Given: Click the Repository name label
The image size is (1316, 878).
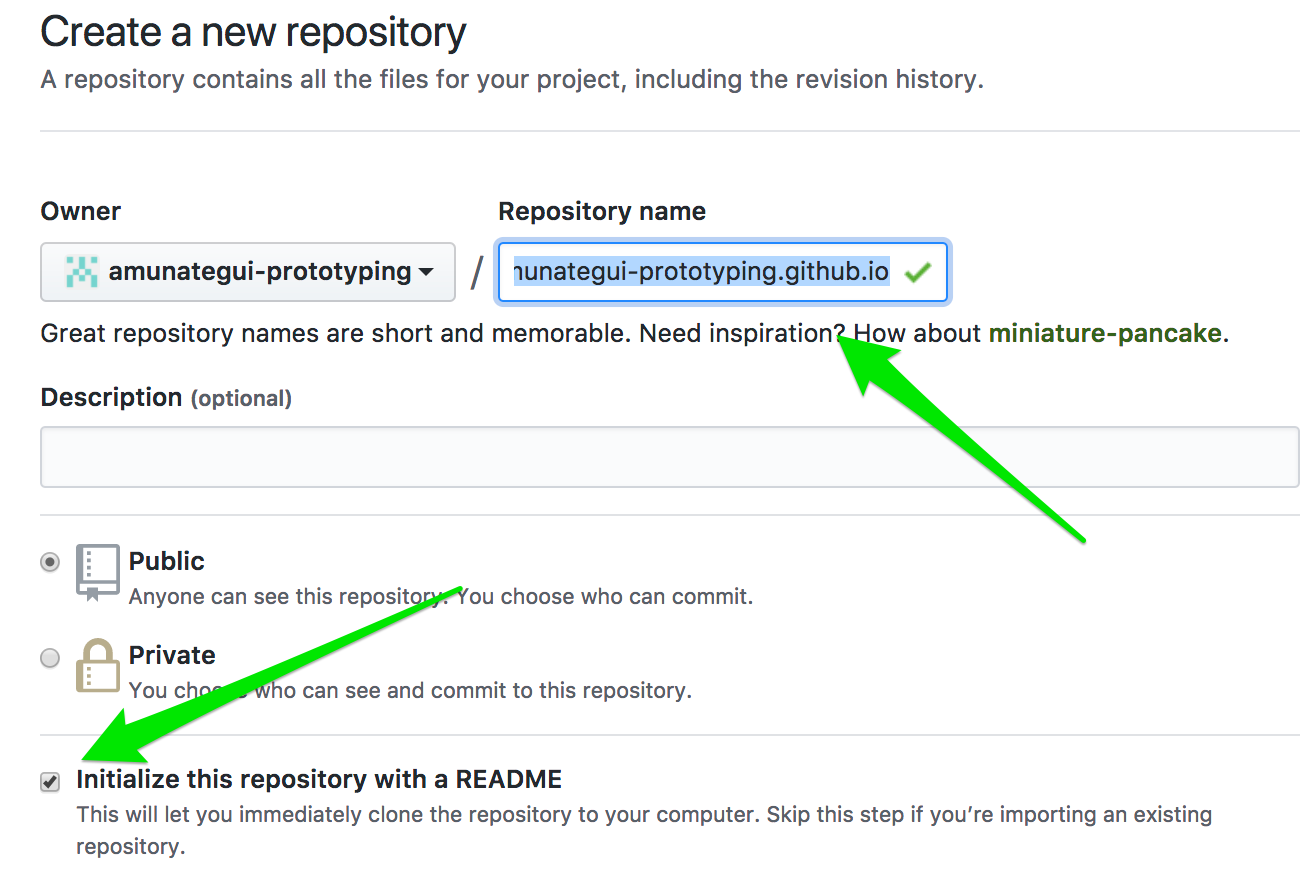Looking at the screenshot, I should coord(602,211).
